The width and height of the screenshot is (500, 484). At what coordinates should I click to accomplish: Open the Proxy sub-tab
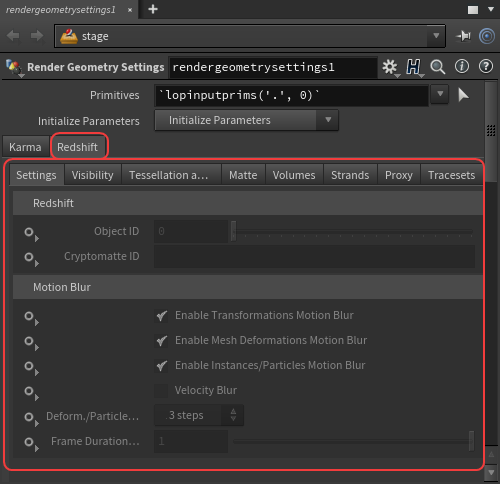point(399,175)
